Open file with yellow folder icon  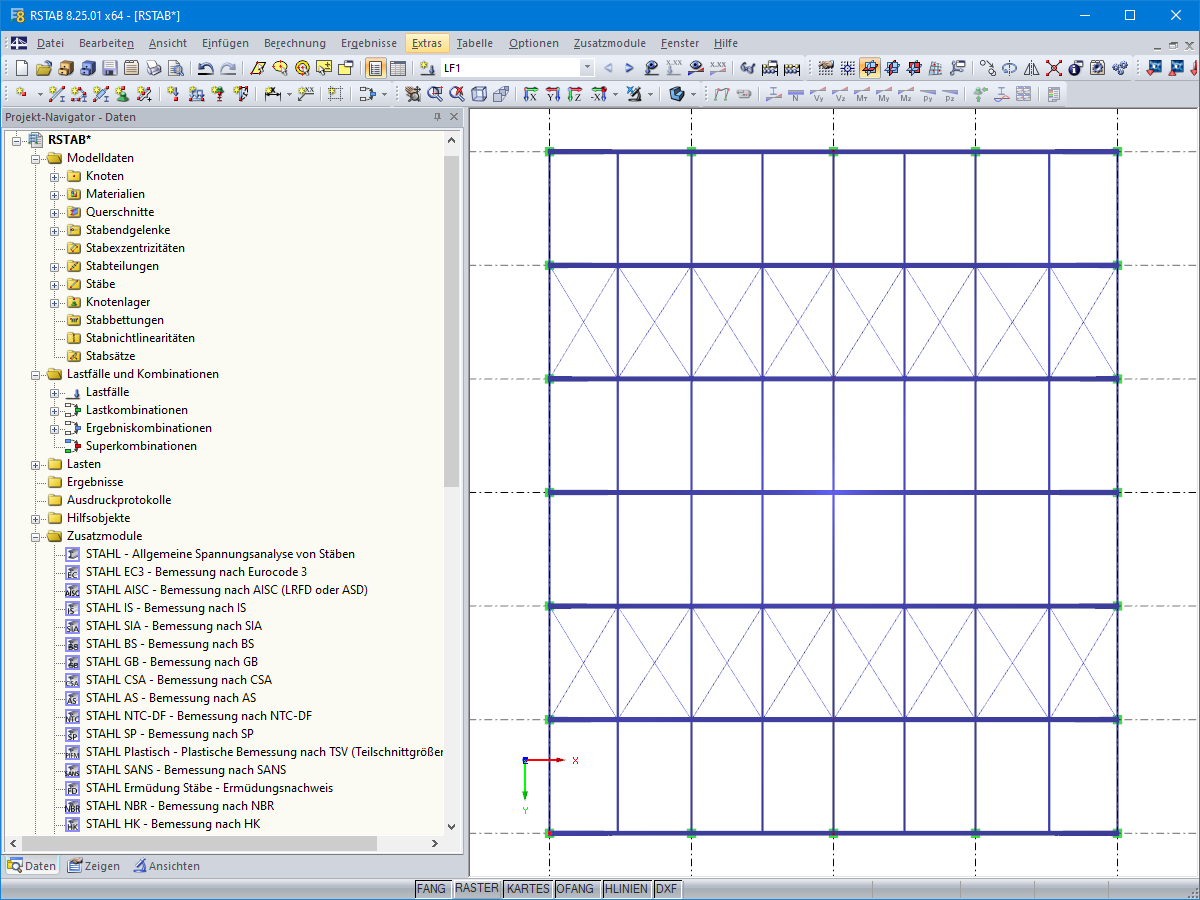[x=43, y=68]
